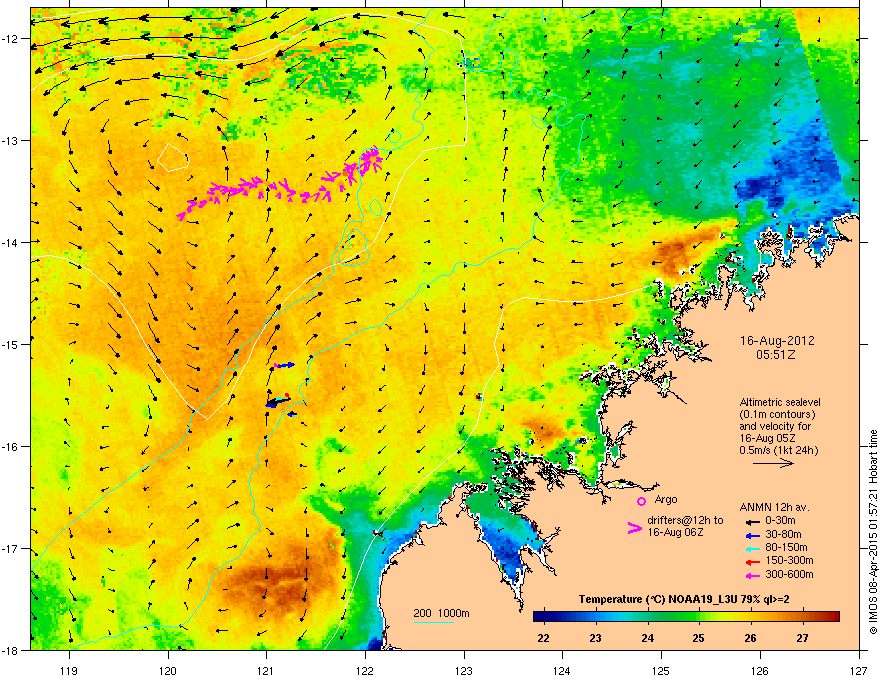Click the 'ANMN 12h av.' heading
The width and height of the screenshot is (880, 680).
774,507
